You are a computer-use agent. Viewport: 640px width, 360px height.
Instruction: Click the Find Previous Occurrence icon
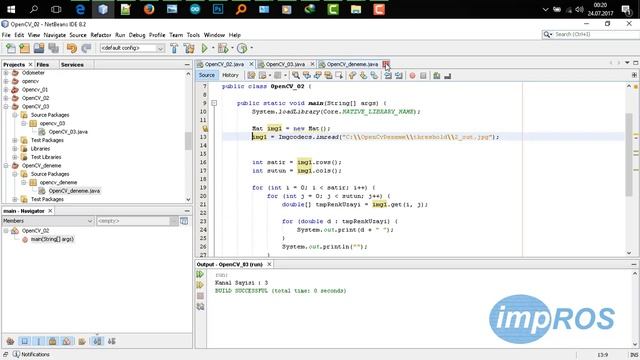click(307, 76)
